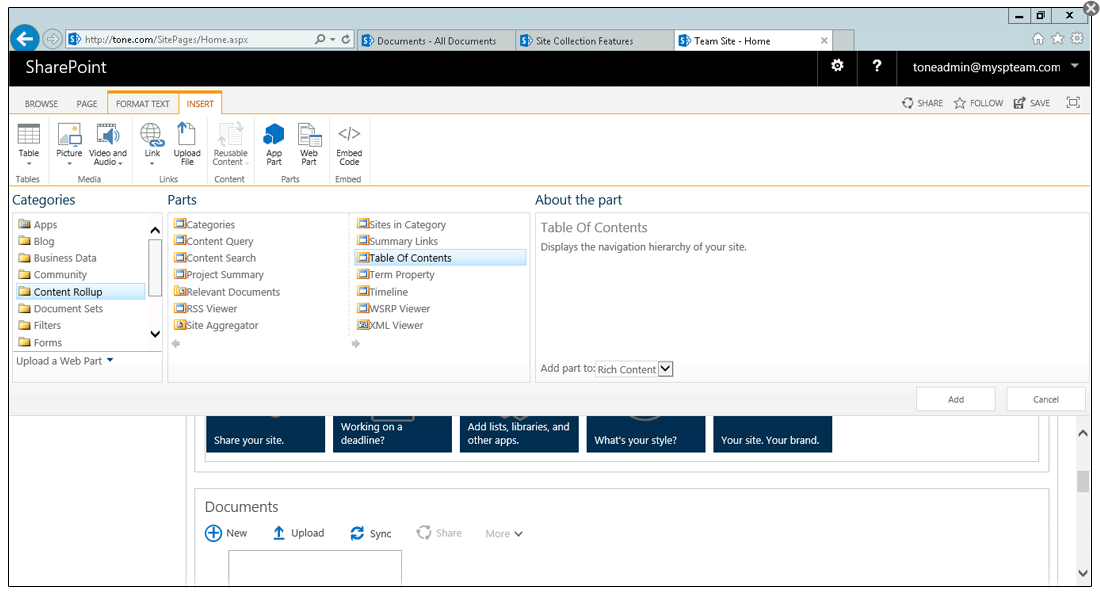
Task: Choose Upload File in the ribbon
Action: click(x=187, y=144)
